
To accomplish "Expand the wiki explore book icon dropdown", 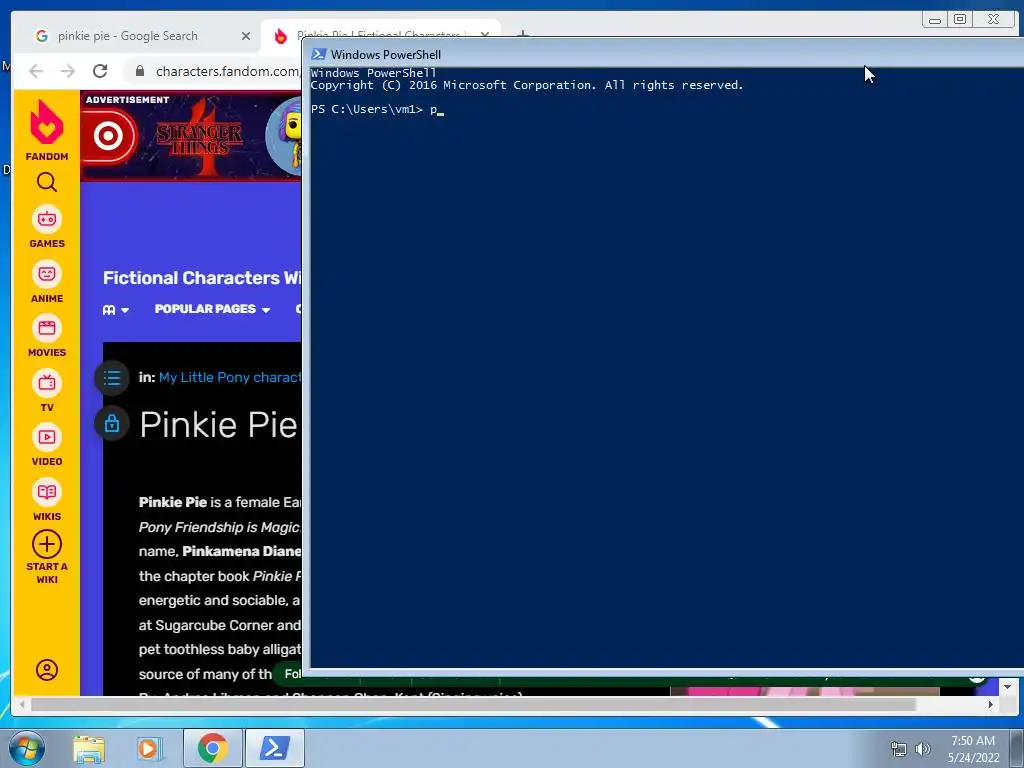I will tap(116, 310).
